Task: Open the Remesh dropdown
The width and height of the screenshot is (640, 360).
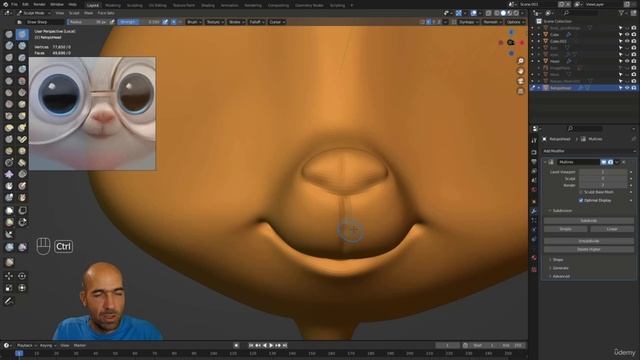Action: 492,22
